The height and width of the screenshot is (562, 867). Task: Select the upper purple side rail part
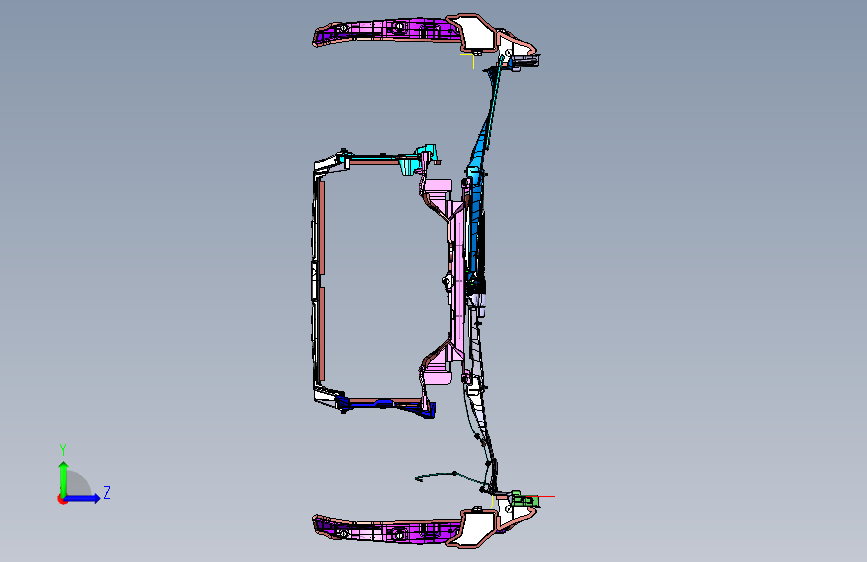387,30
